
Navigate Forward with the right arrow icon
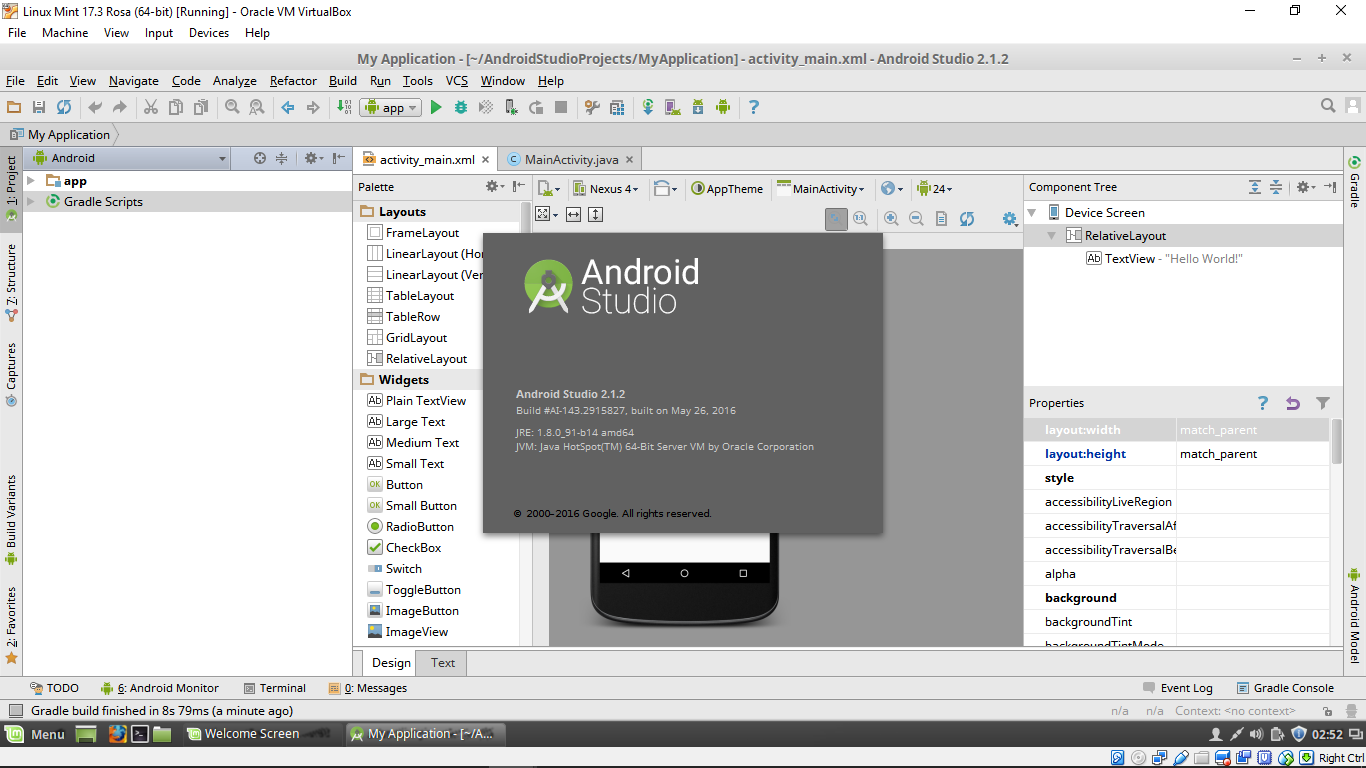click(313, 107)
